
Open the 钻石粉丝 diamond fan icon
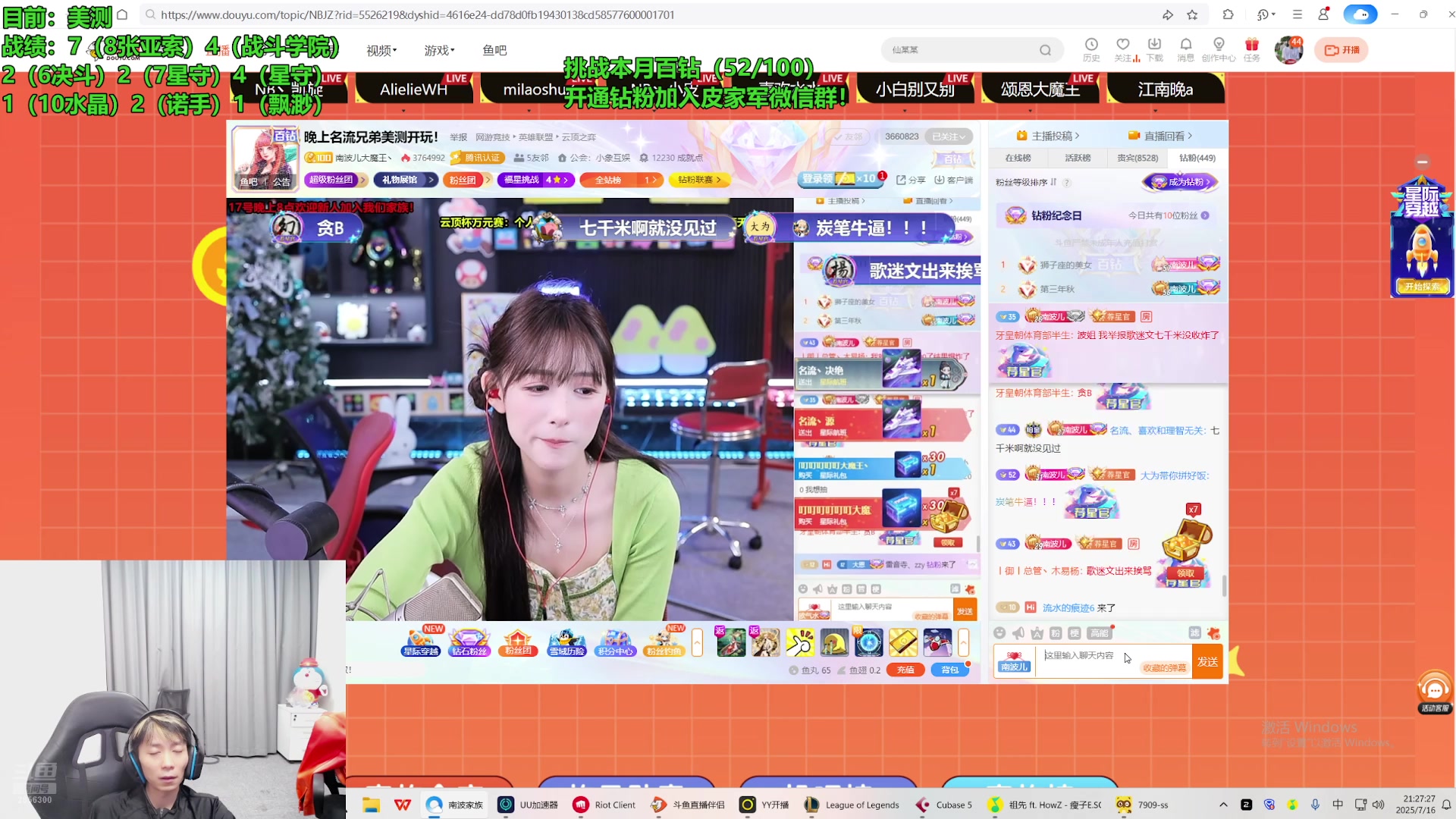tap(469, 642)
